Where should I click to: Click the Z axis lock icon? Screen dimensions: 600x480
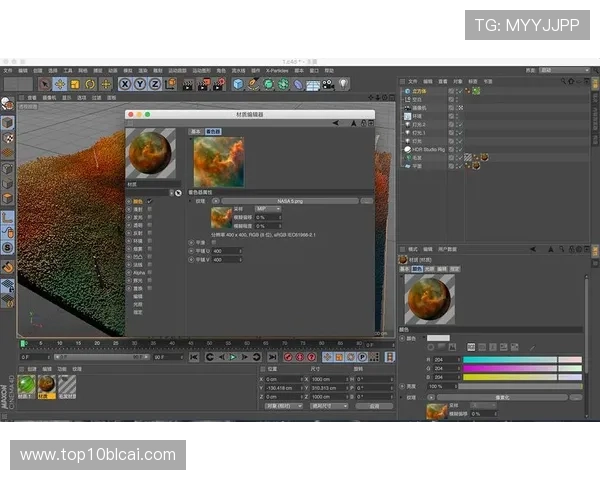click(154, 85)
